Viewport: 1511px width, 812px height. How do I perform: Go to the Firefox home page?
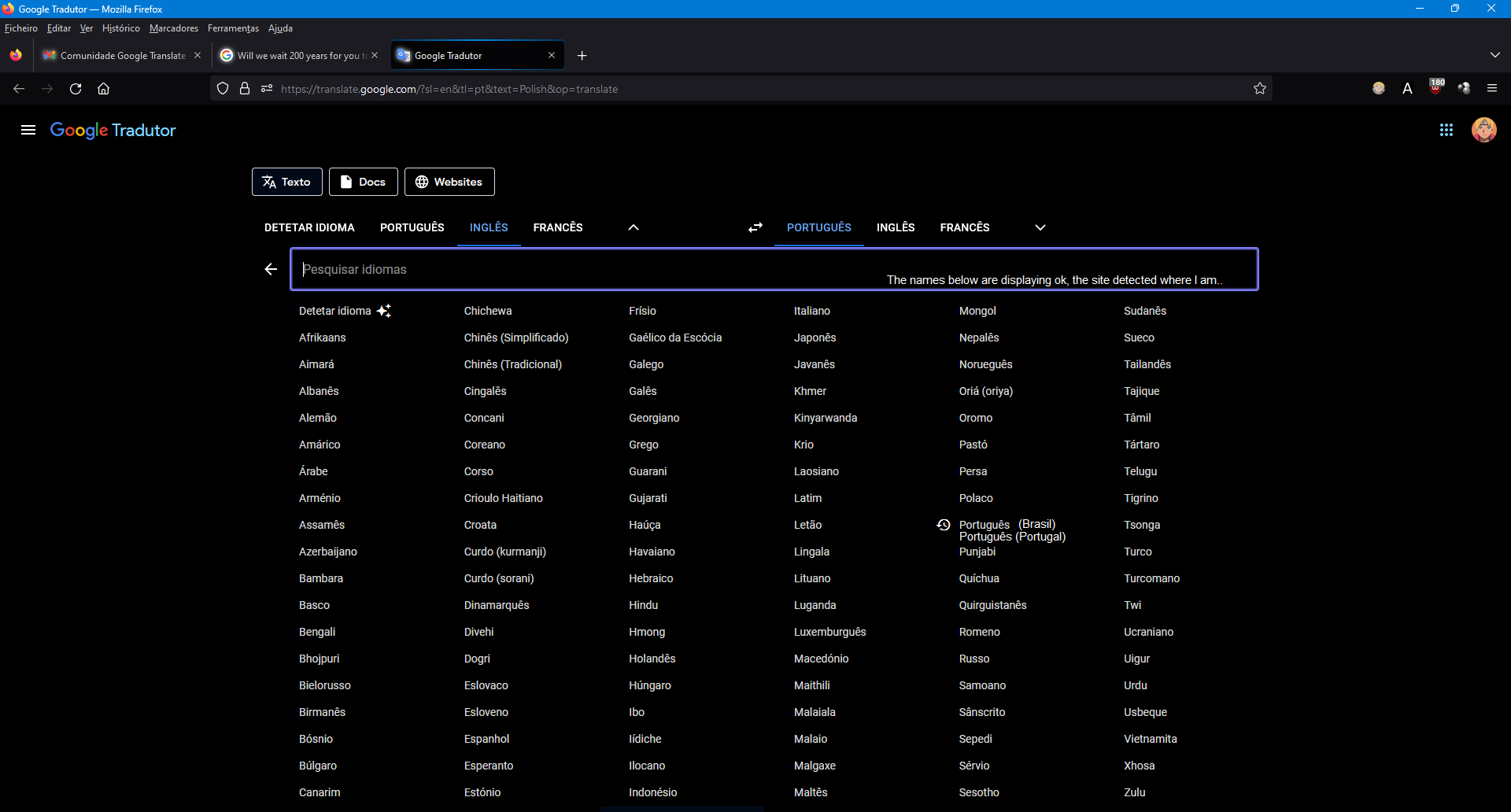103,89
